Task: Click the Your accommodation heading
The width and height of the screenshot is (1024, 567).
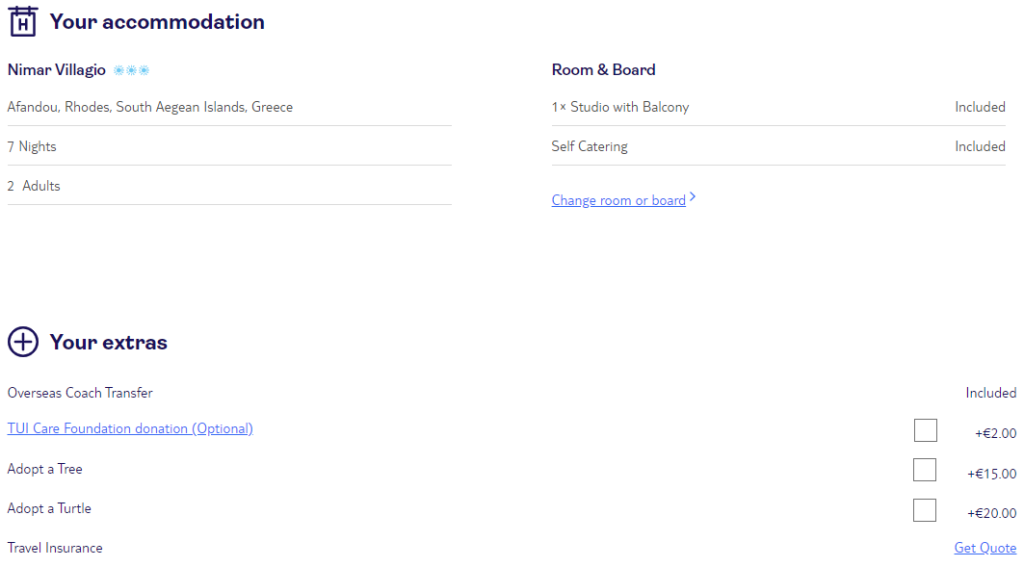Action: pyautogui.click(x=157, y=22)
